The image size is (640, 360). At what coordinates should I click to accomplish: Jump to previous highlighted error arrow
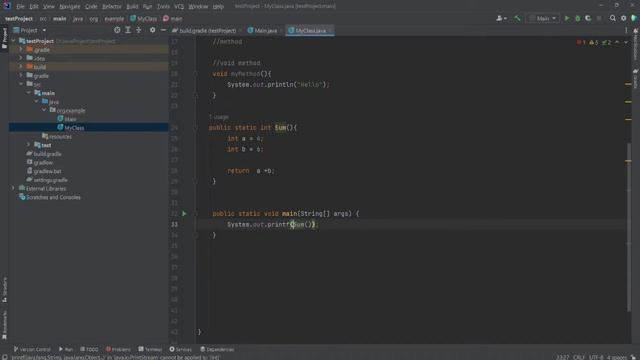coord(617,42)
